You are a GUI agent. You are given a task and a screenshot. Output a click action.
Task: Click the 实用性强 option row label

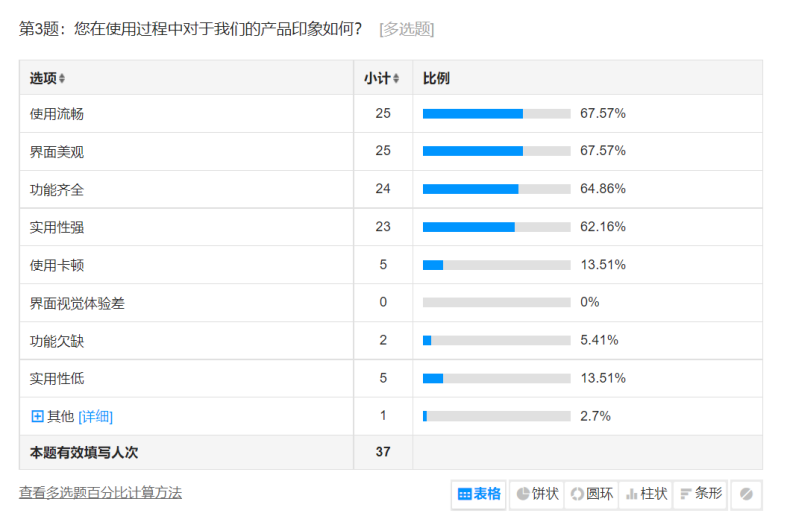[57, 227]
